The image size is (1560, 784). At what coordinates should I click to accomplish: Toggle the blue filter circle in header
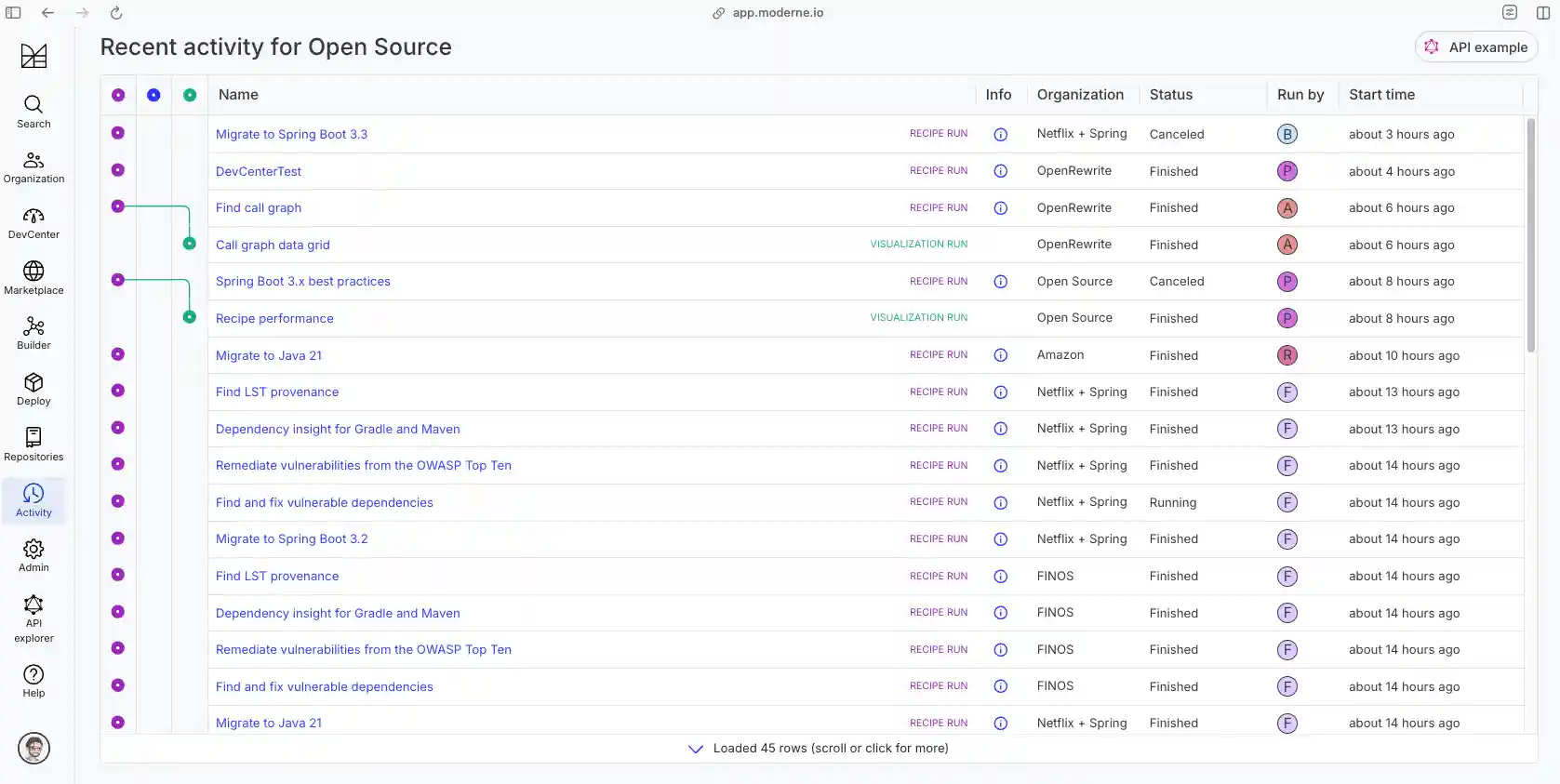[153, 95]
